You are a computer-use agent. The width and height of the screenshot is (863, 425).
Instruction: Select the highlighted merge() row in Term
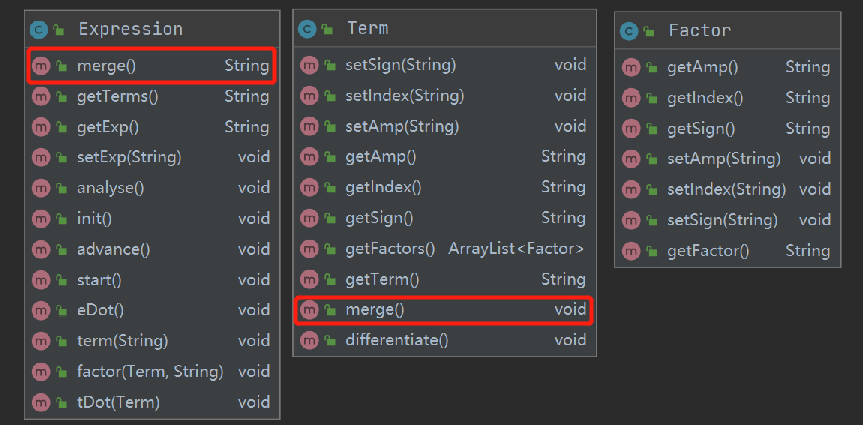pos(374,310)
